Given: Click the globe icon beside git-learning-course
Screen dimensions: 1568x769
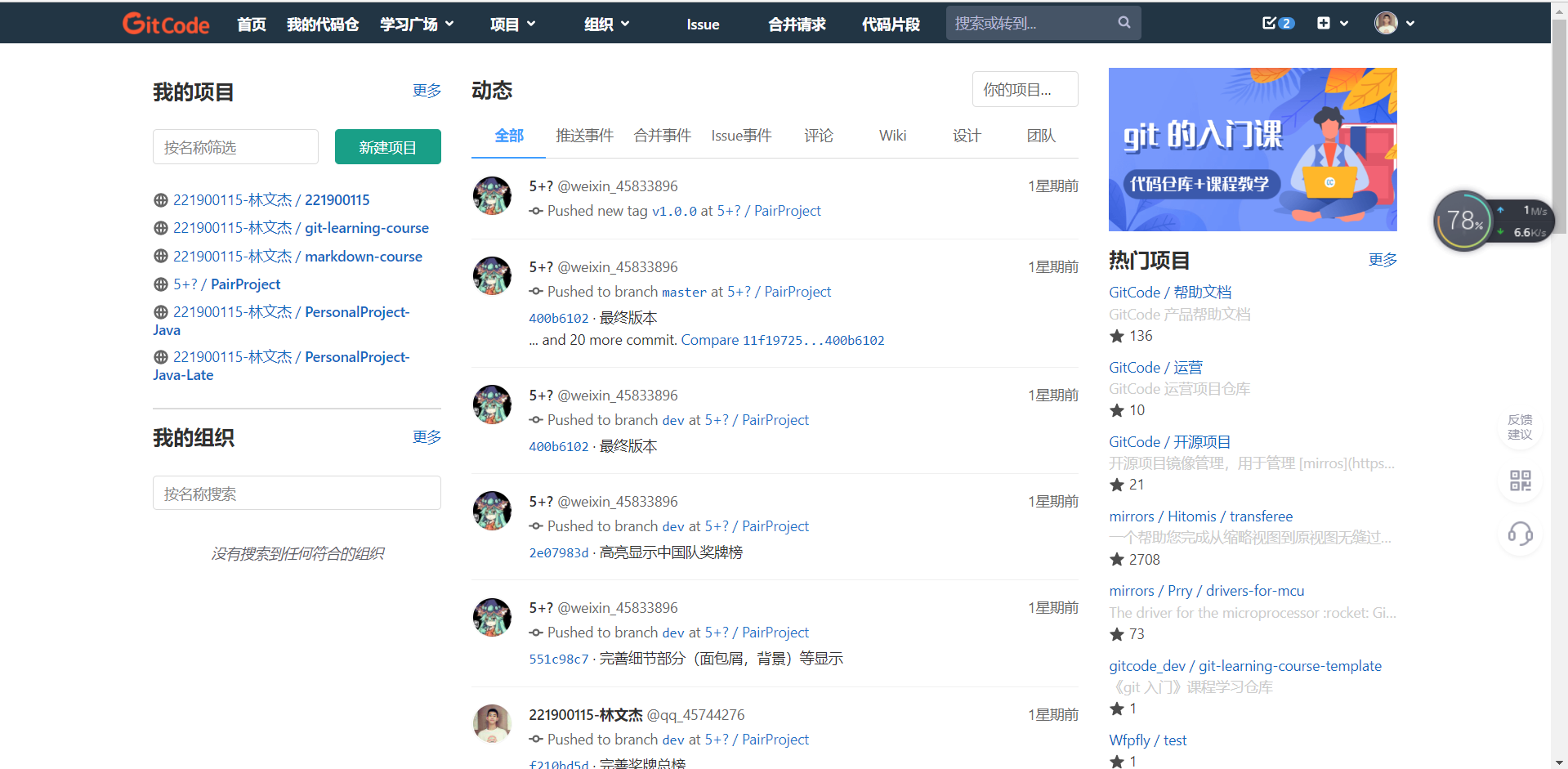Looking at the screenshot, I should [x=161, y=228].
